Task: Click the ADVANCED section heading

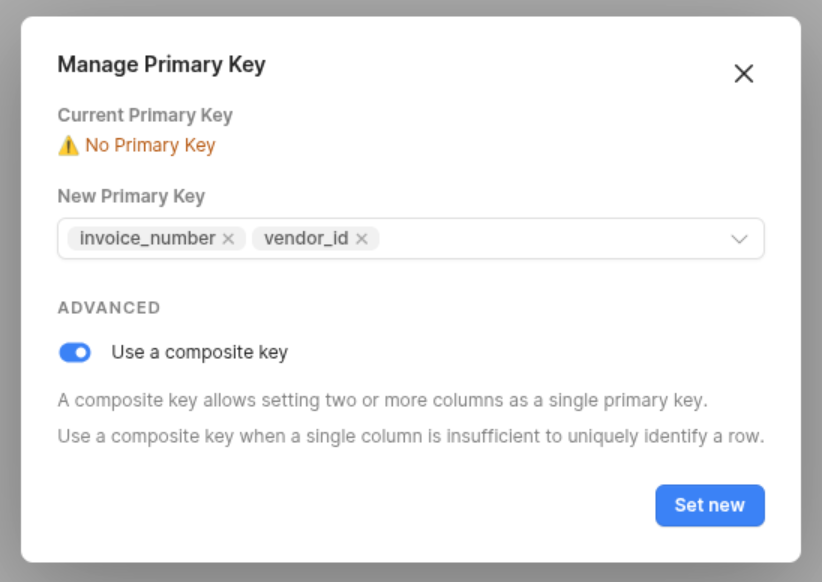Action: (109, 308)
